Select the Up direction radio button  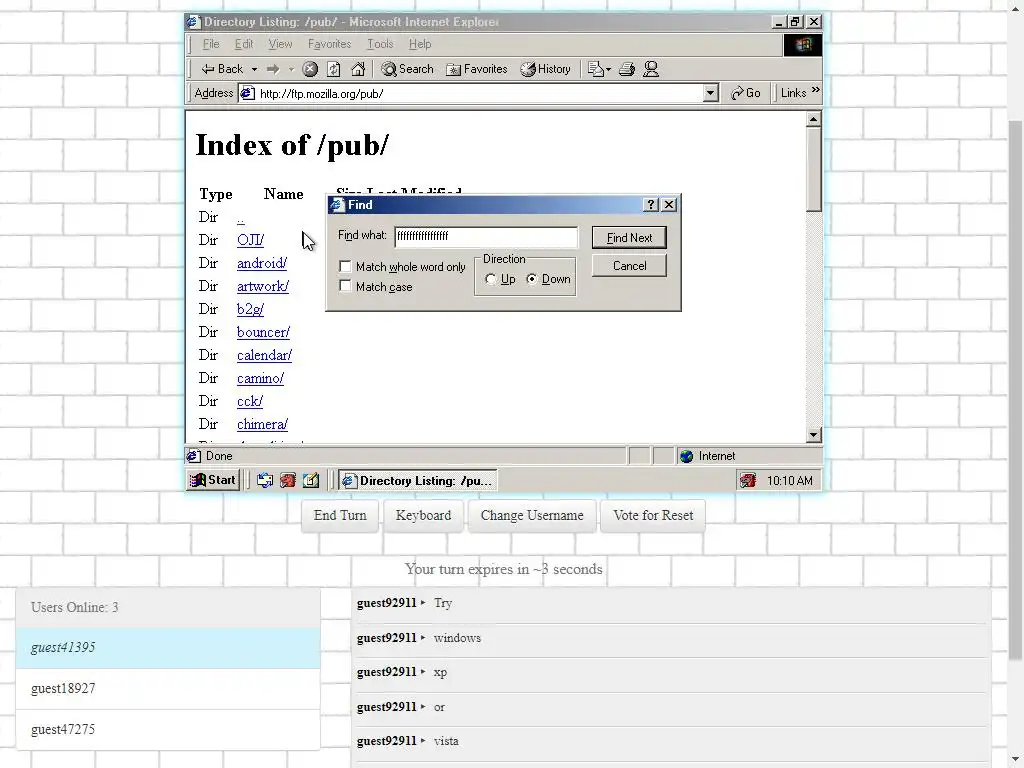[x=490, y=280]
